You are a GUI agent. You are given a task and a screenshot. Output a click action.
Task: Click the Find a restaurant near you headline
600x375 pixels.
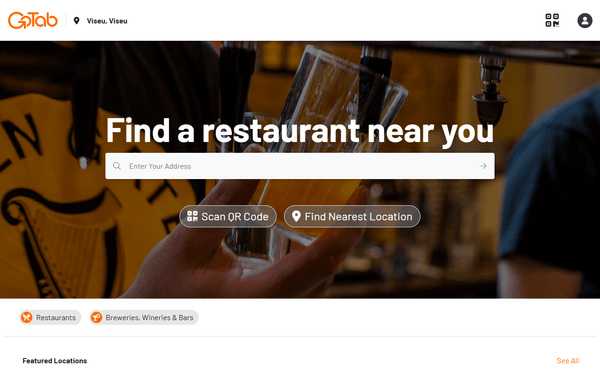(300, 131)
